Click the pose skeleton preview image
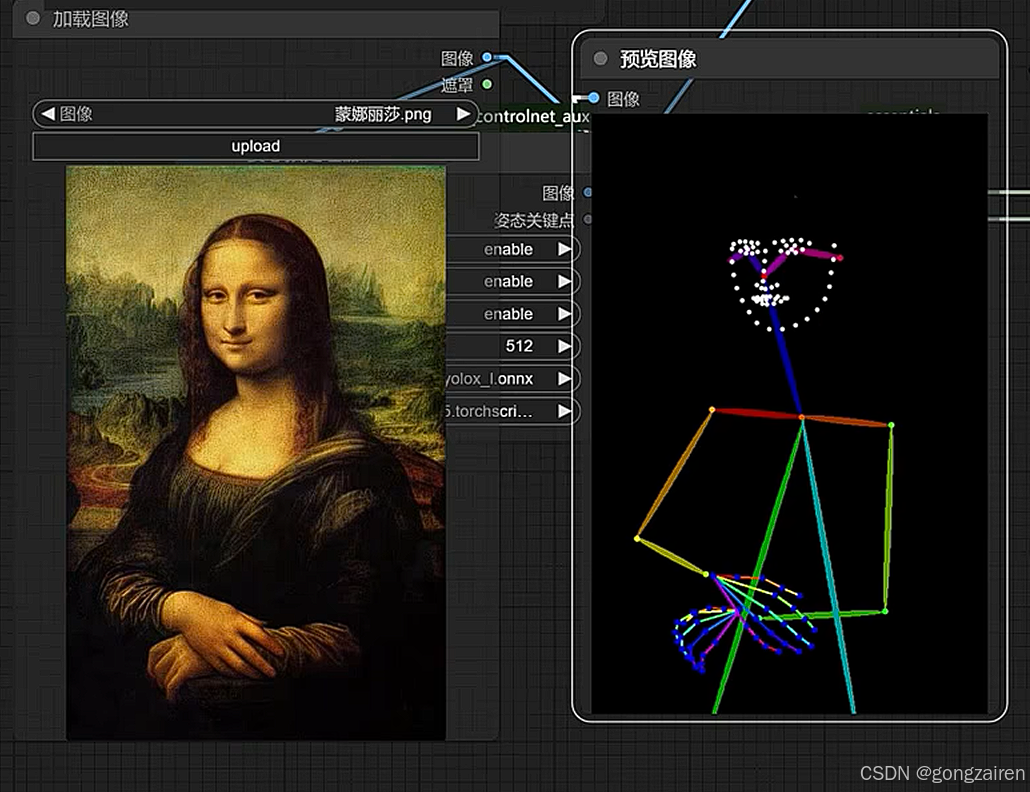 [x=790, y=414]
